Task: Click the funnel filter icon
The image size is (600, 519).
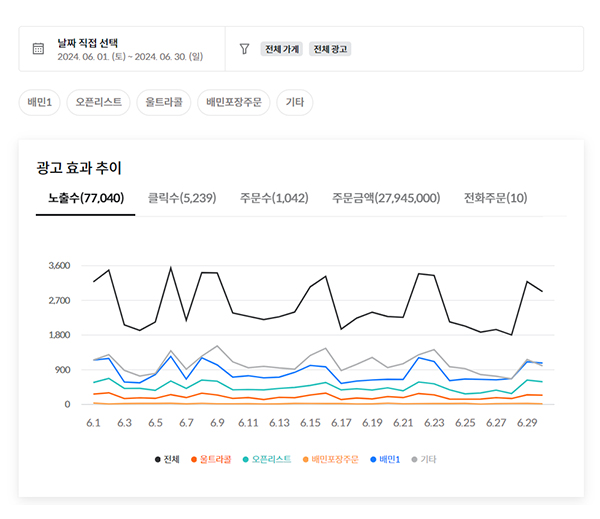Action: click(244, 49)
